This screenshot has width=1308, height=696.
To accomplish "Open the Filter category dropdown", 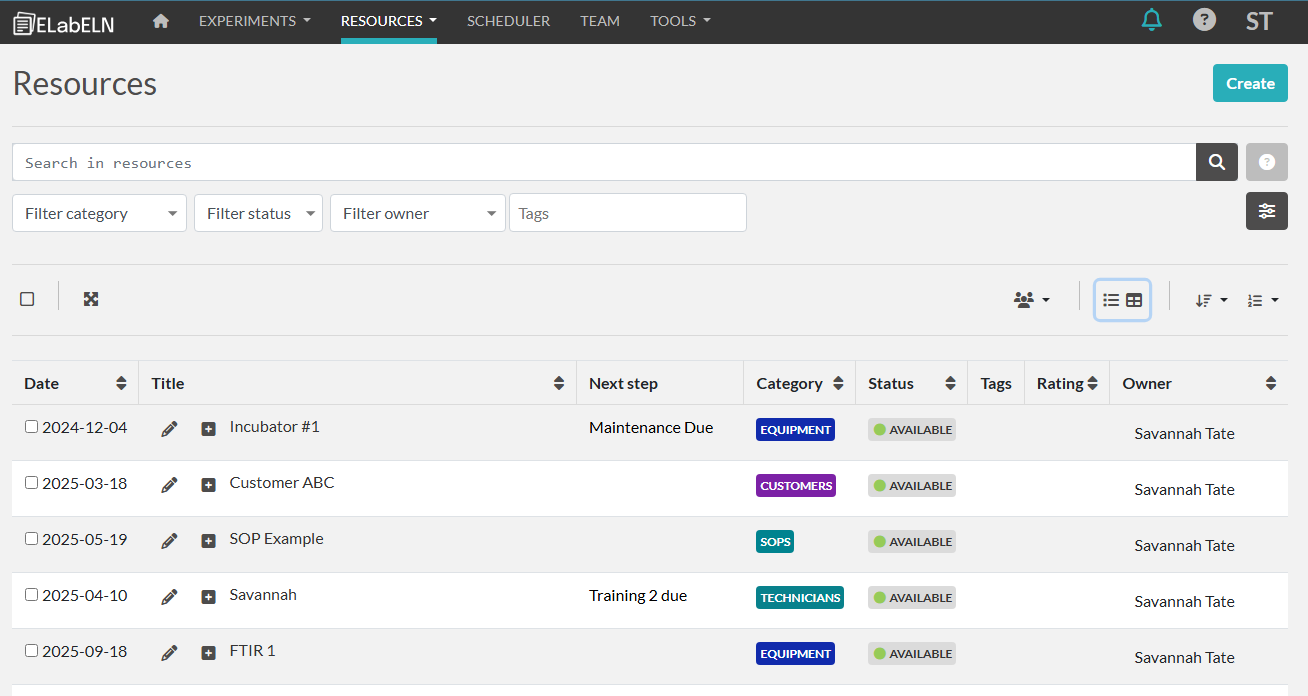I will (x=99, y=213).
